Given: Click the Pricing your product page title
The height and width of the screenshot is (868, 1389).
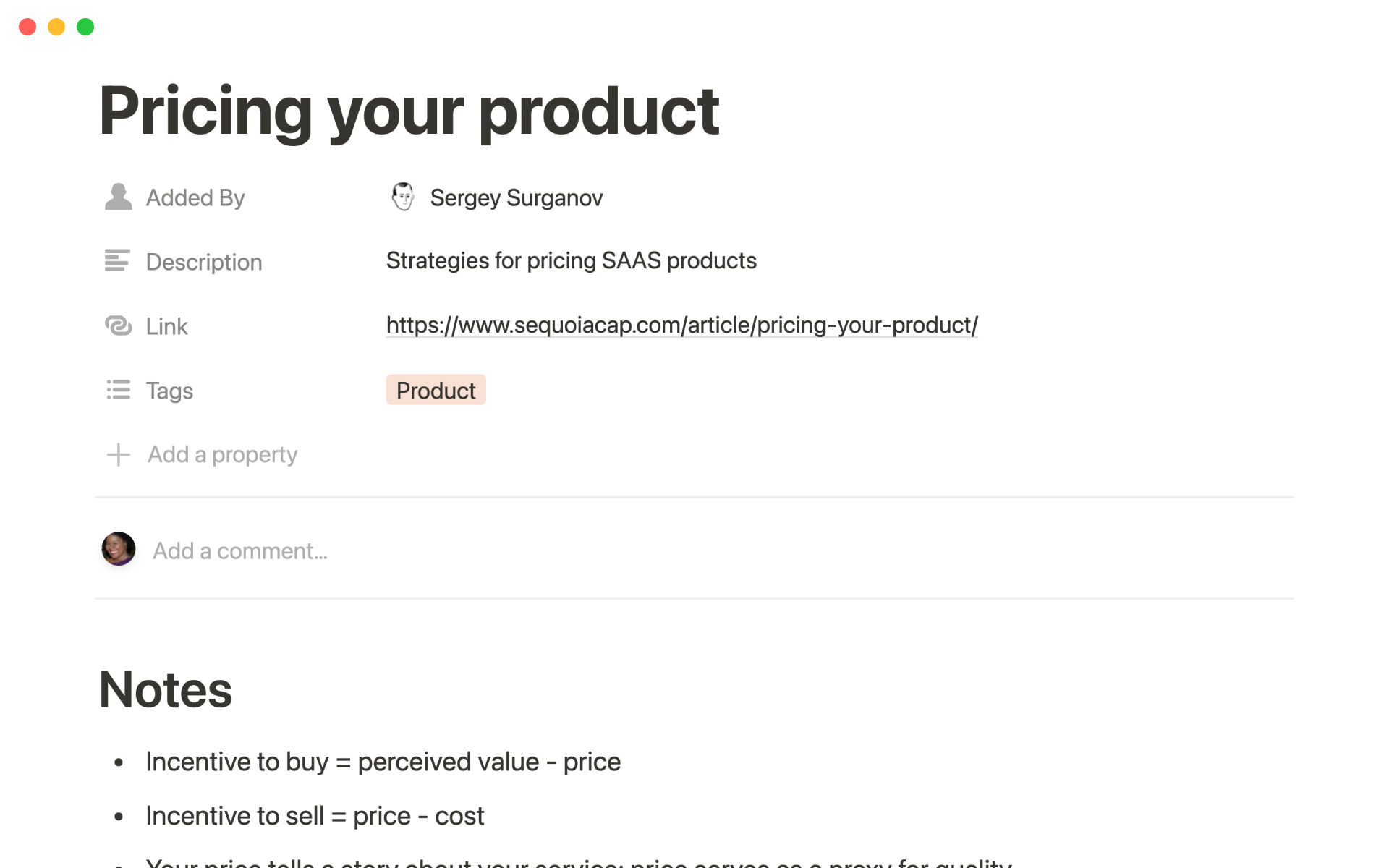Looking at the screenshot, I should 409,111.
